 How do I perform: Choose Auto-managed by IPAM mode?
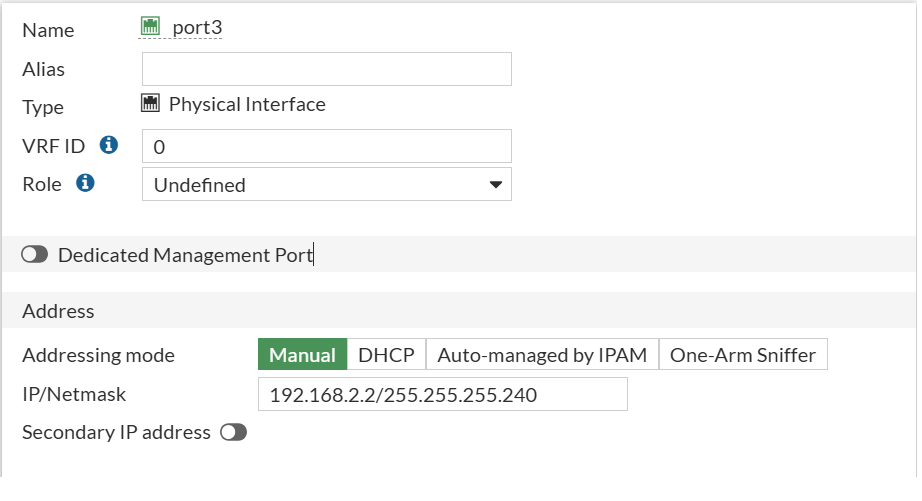pos(542,355)
